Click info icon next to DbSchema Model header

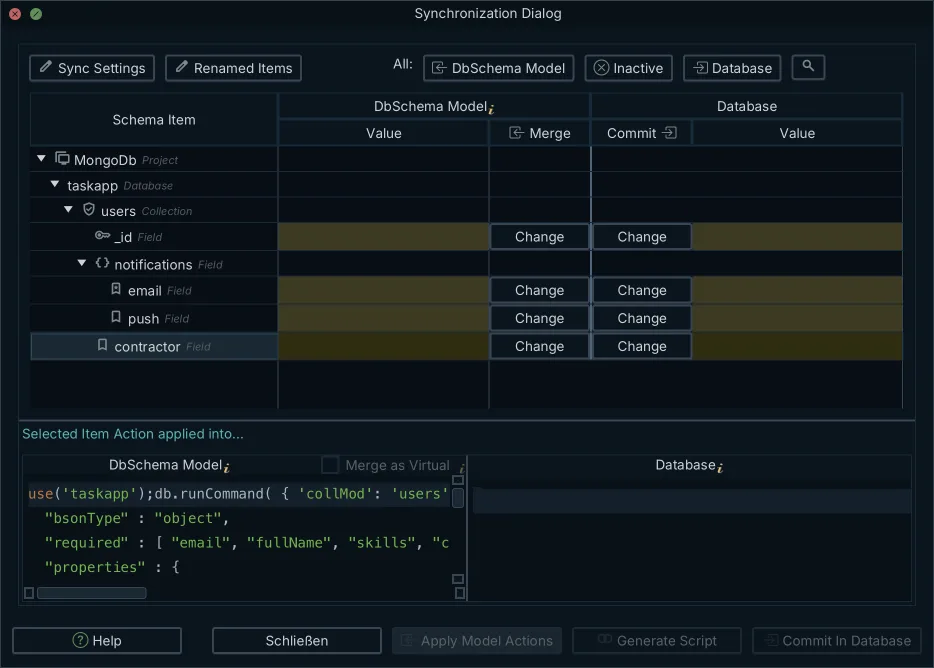pyautogui.click(x=491, y=109)
